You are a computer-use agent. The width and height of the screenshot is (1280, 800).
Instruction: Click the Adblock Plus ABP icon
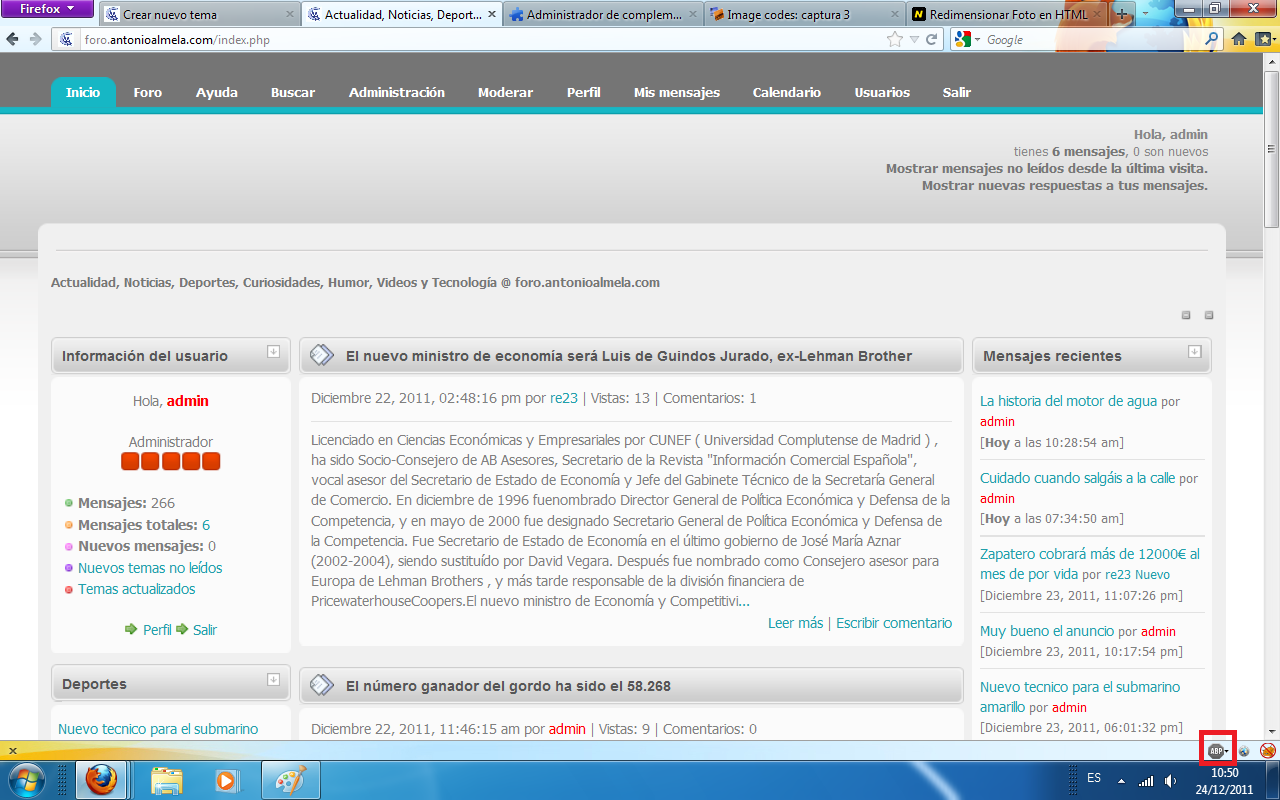[x=1215, y=750]
